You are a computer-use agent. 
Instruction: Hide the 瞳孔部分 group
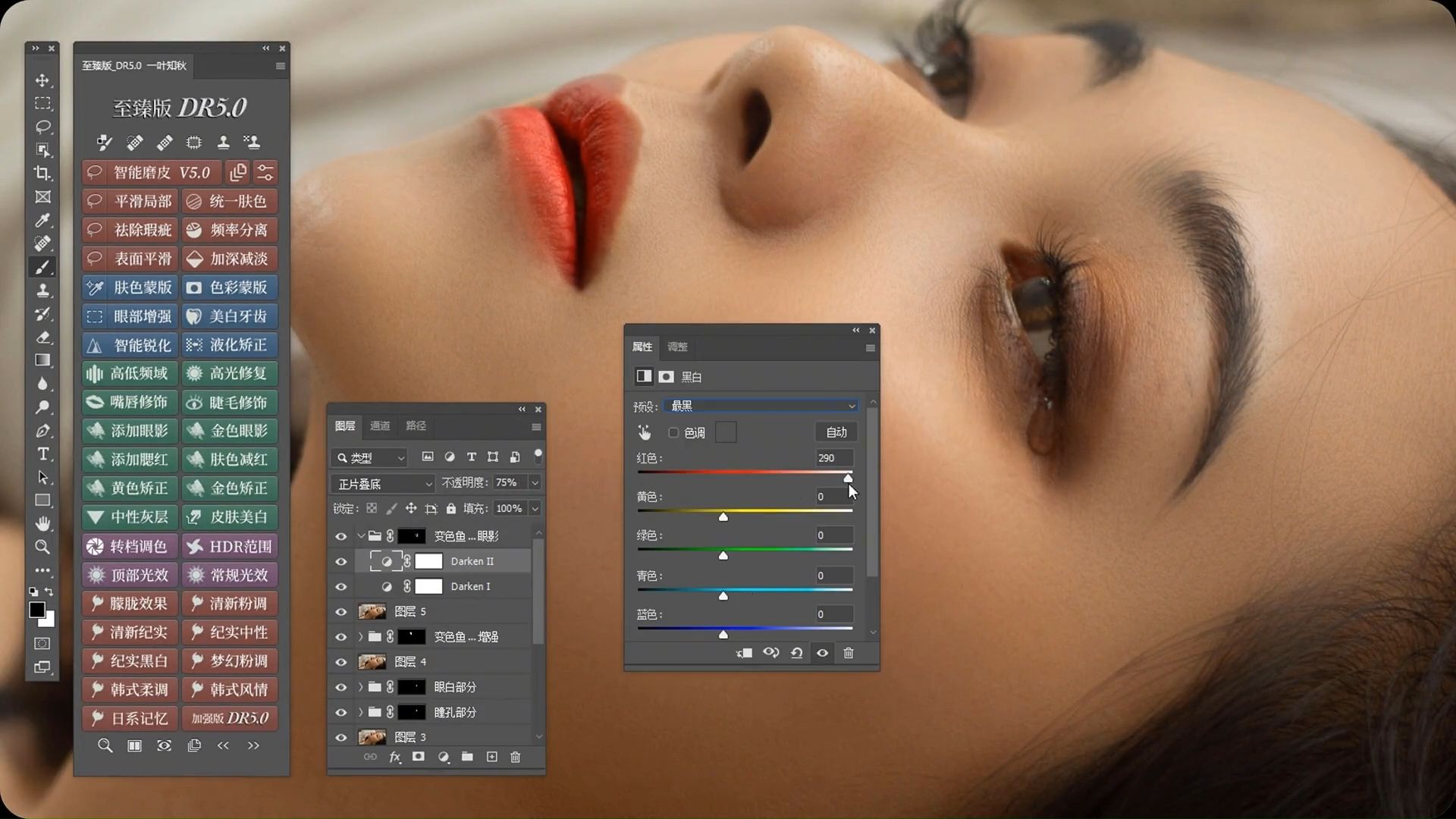click(341, 713)
